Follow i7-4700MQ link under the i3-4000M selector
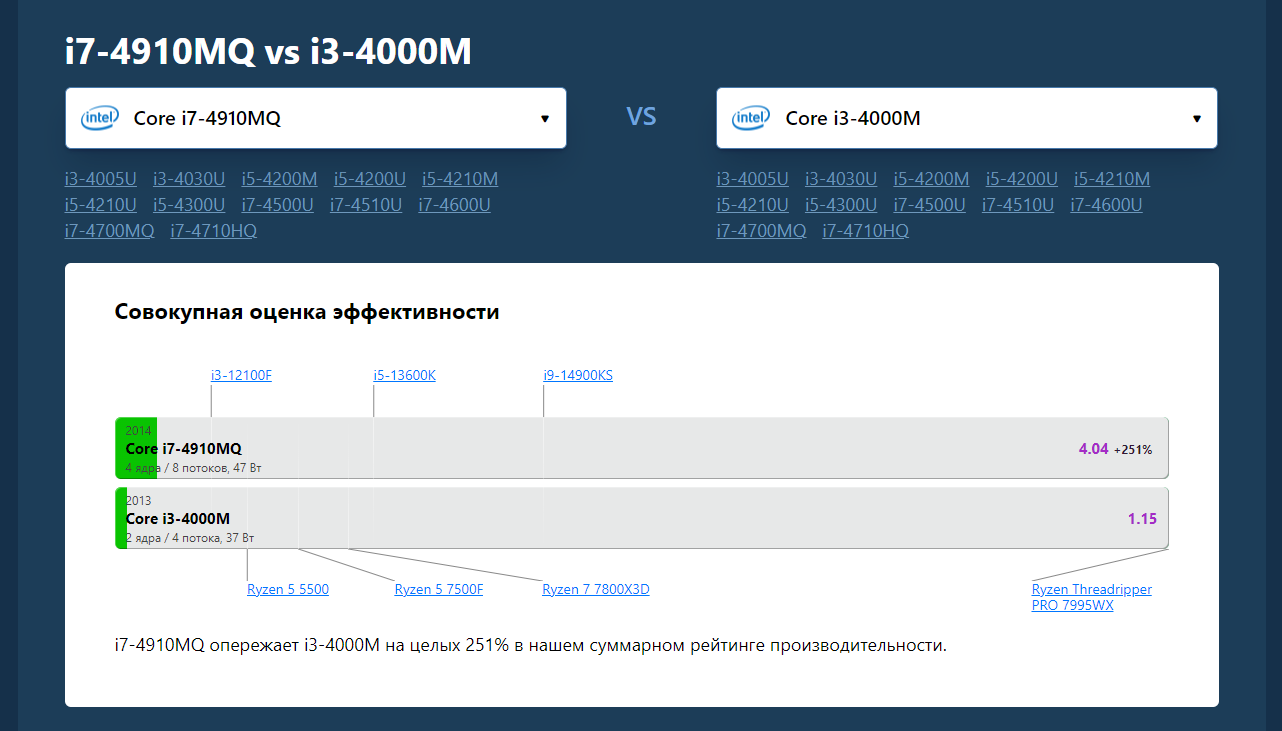The height and width of the screenshot is (731, 1282). pos(762,231)
